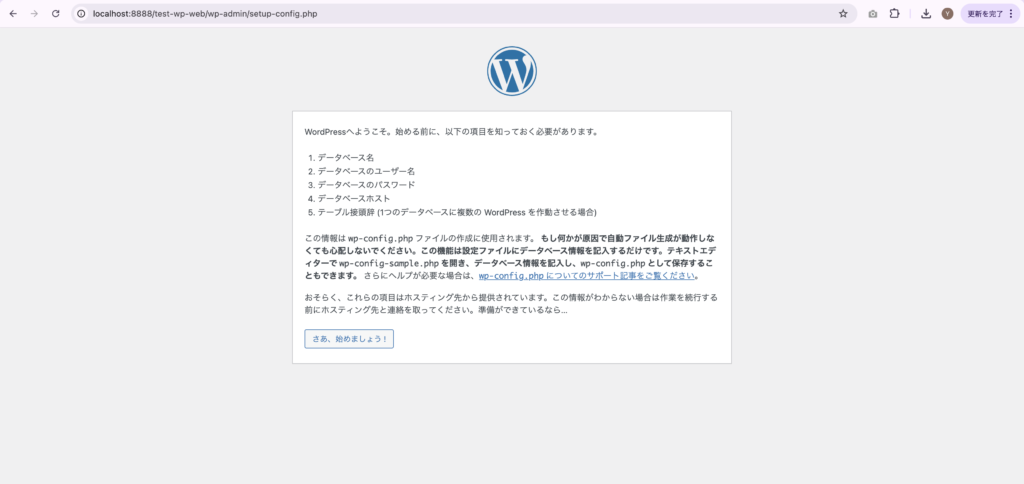Go back to the previous page
The image size is (1024, 484).
pos(13,13)
